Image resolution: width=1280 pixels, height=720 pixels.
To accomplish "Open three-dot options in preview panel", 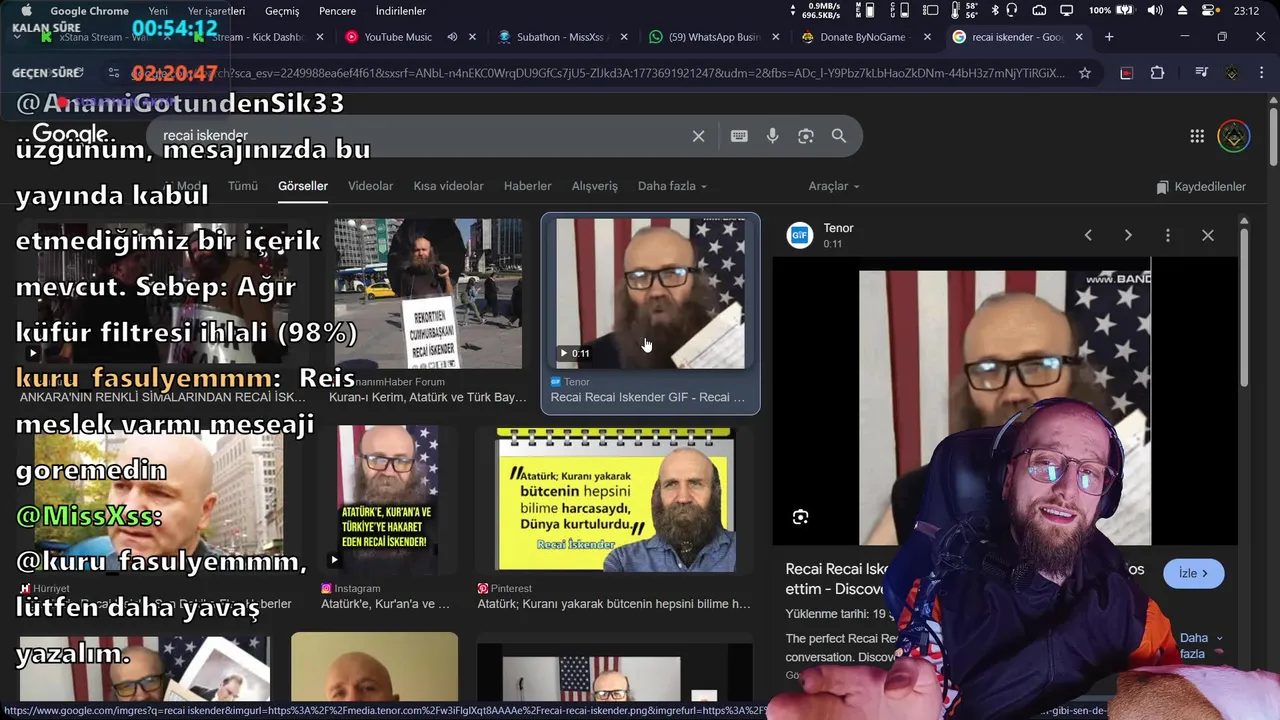I will pos(1167,235).
